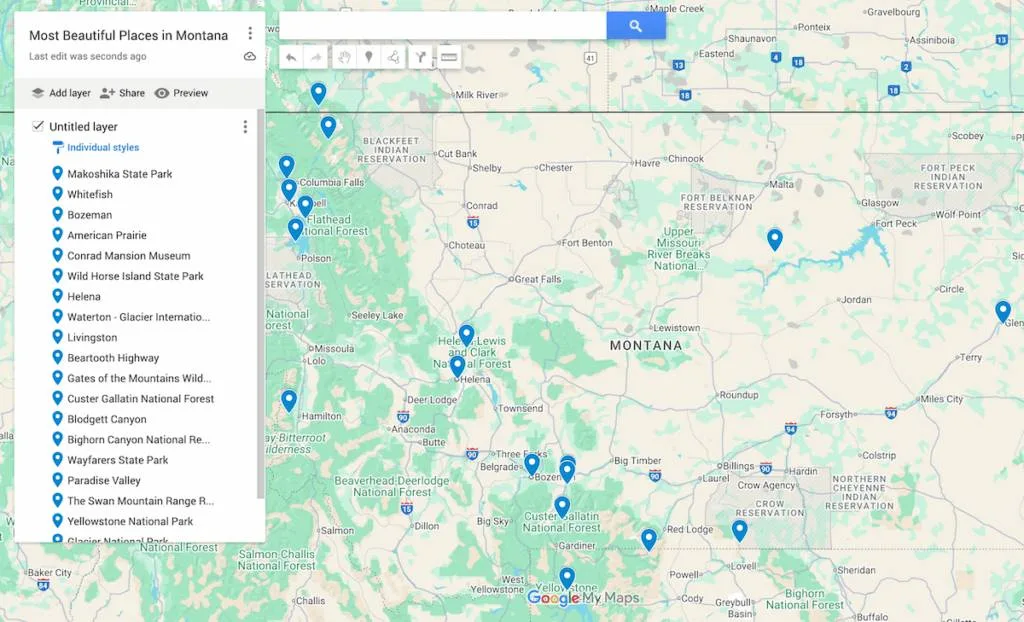Viewport: 1024px width, 622px height.
Task: Open Individual styles settings
Action: [95, 148]
